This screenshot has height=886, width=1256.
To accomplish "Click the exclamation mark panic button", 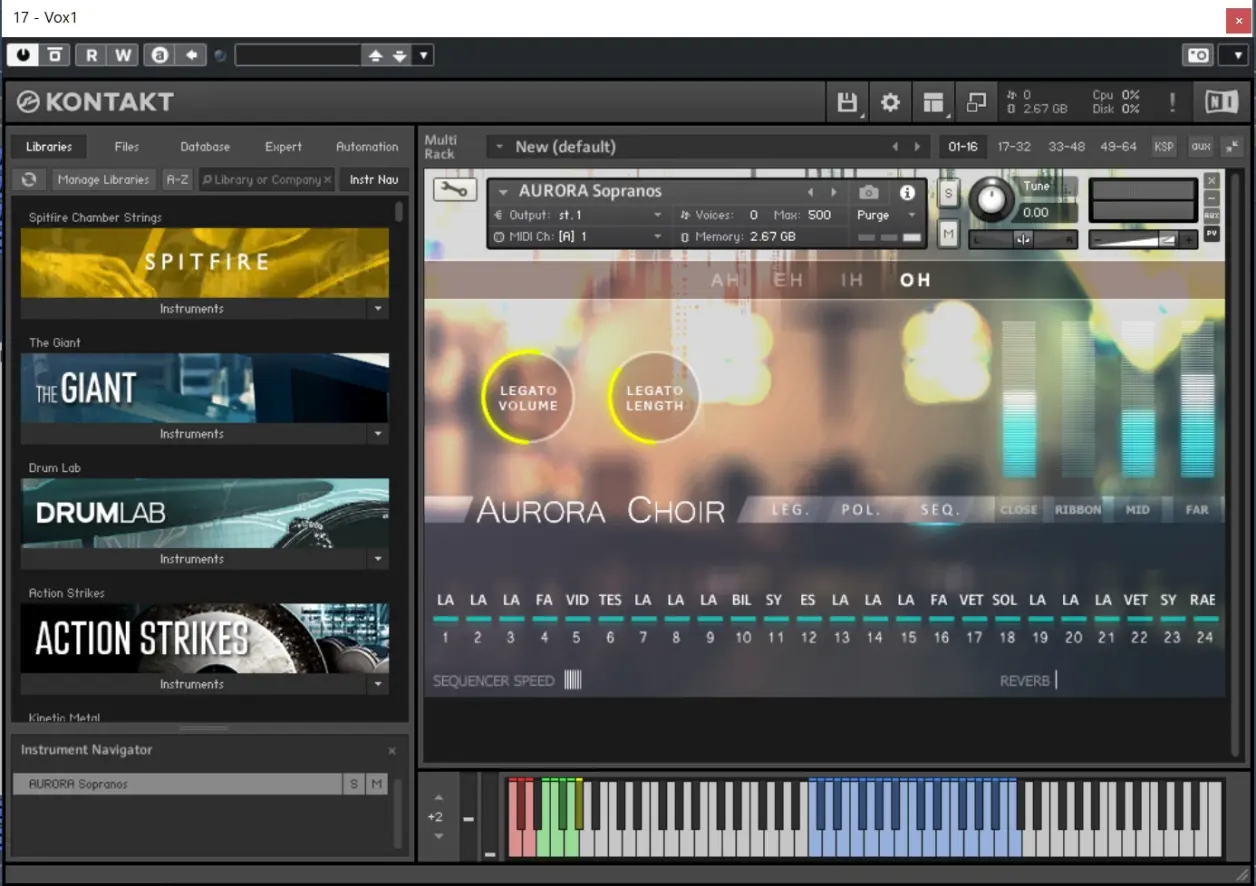I will [1172, 102].
